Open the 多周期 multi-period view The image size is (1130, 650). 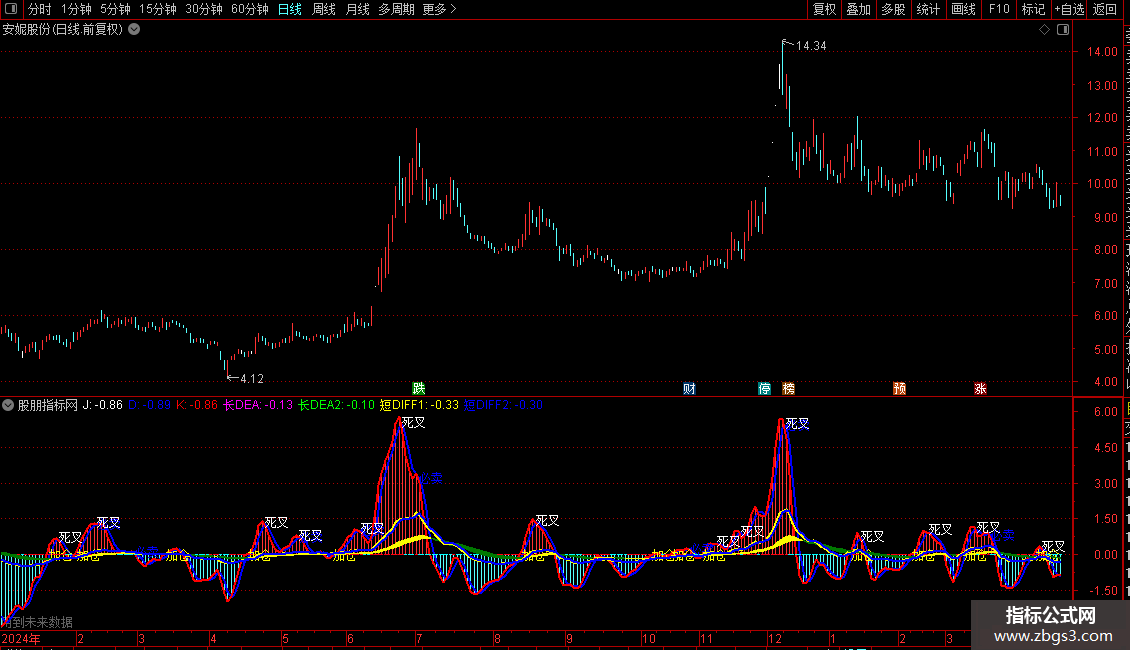396,9
